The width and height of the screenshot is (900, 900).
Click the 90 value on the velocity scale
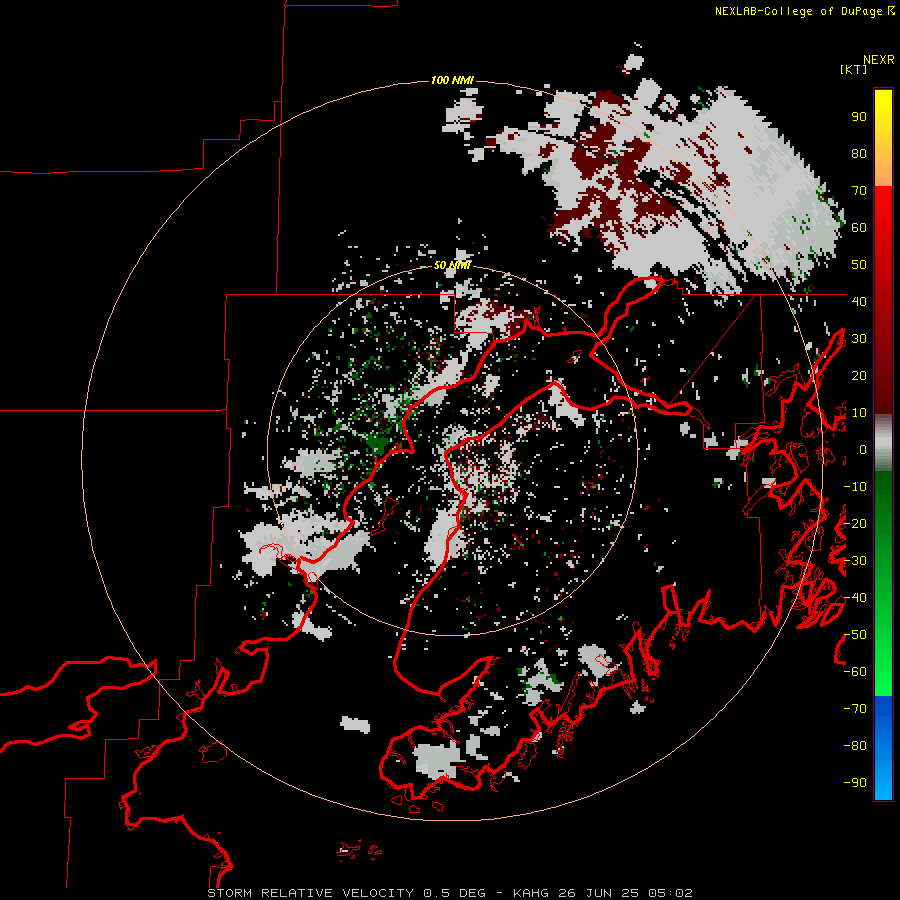click(x=859, y=117)
